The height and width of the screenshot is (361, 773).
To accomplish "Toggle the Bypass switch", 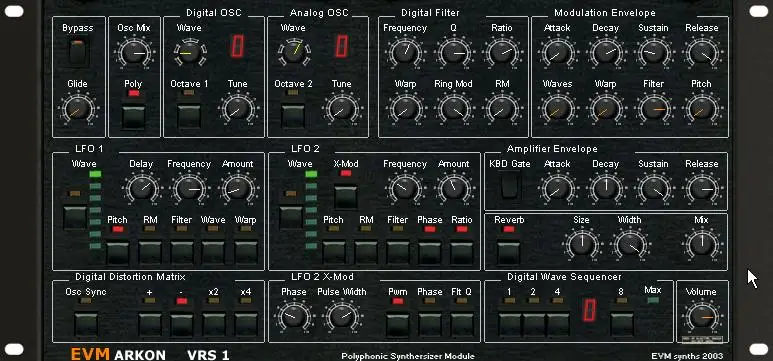I will click(x=77, y=52).
